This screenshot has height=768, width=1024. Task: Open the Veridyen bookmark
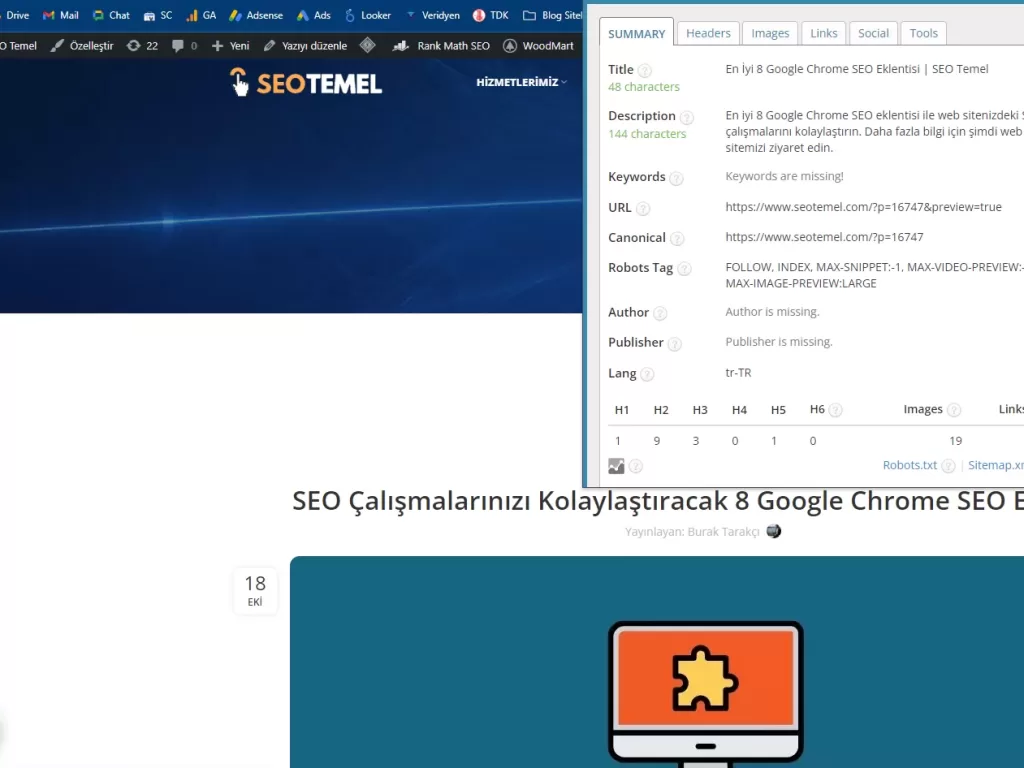click(432, 15)
